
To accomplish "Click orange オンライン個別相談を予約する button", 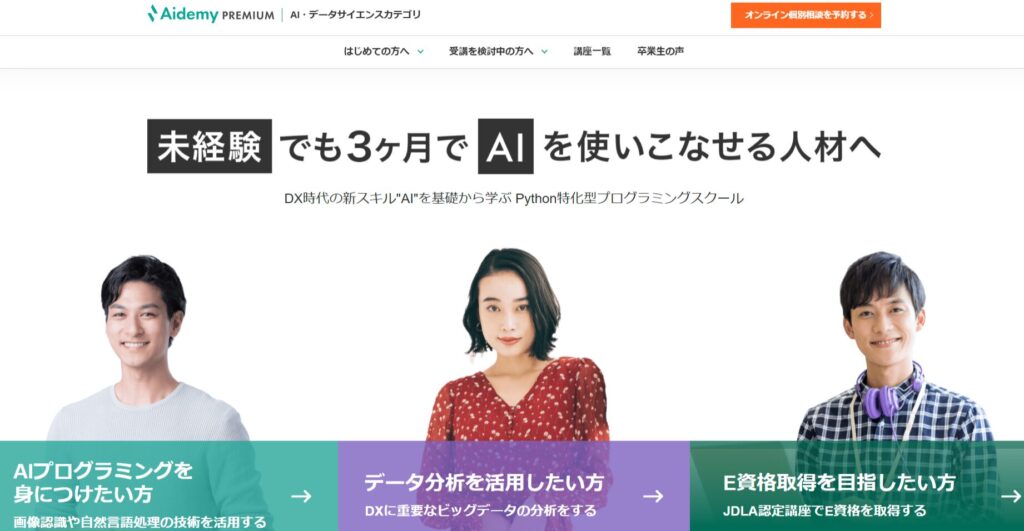I will tap(806, 15).
